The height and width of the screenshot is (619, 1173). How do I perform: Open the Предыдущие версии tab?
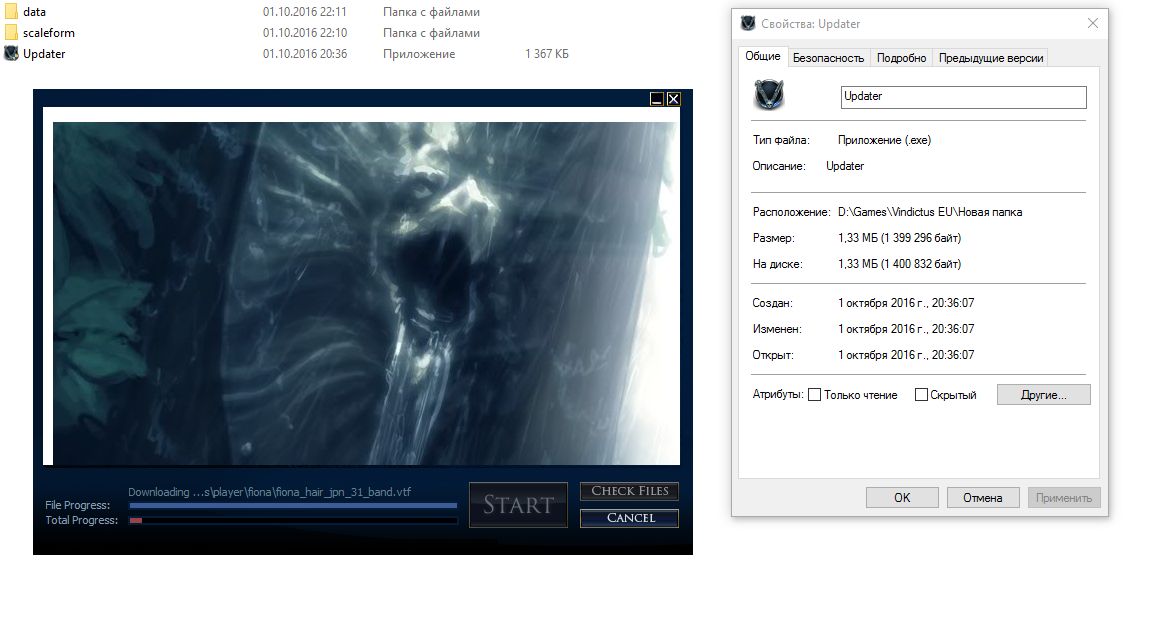pos(990,58)
